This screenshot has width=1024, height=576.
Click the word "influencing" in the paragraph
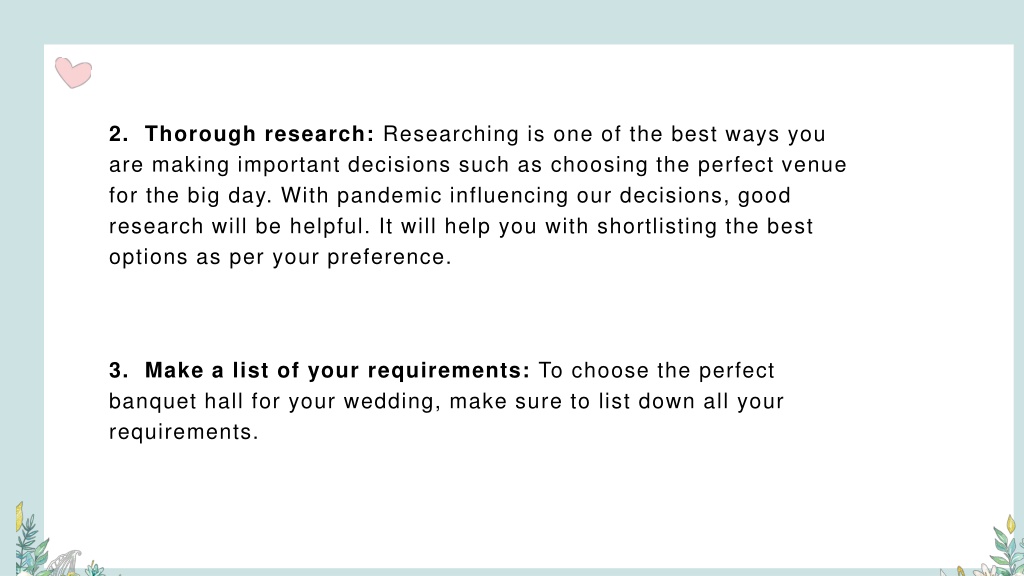coord(509,195)
